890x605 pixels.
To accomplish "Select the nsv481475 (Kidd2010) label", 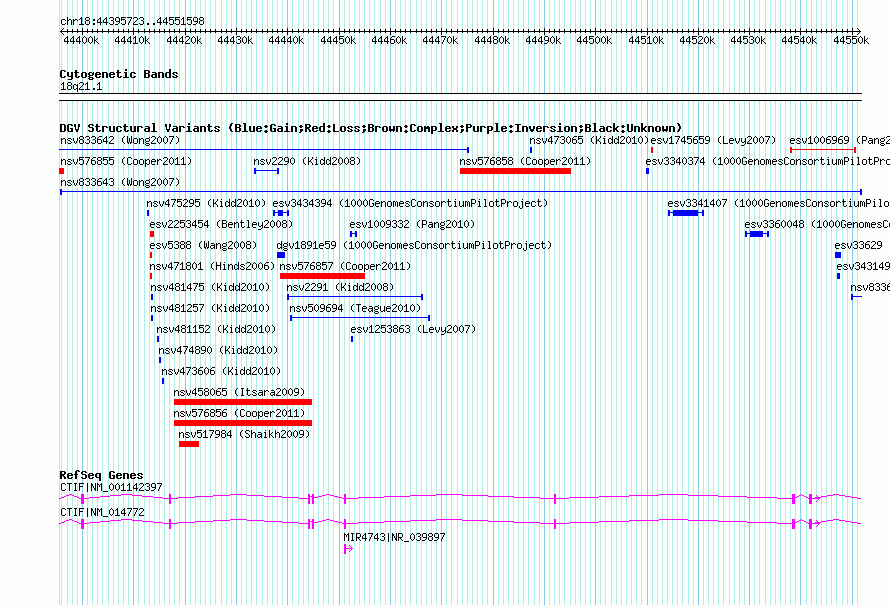I will tap(210, 287).
